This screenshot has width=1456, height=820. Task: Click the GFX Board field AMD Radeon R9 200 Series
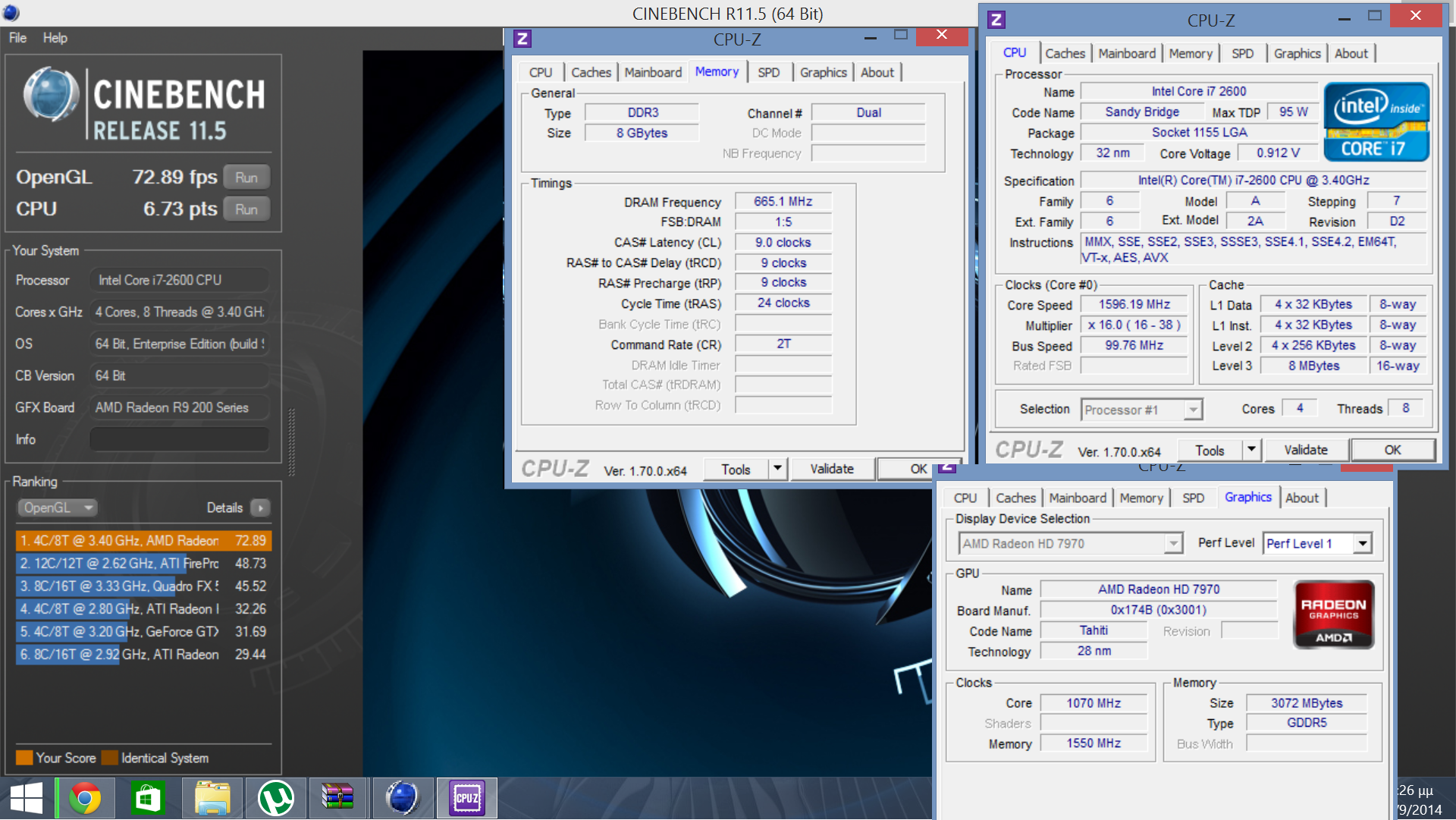[179, 407]
